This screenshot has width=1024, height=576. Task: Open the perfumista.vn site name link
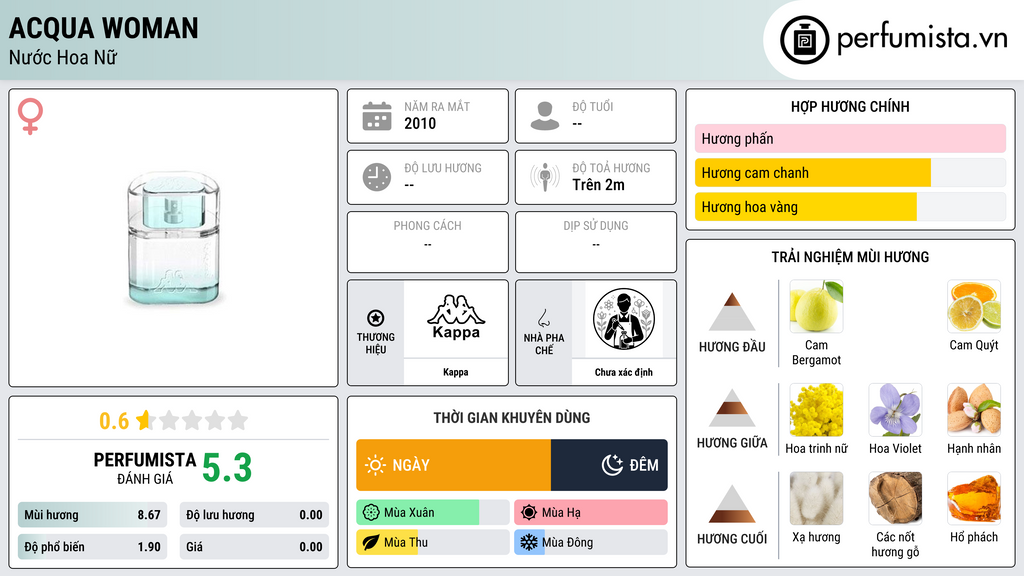click(x=922, y=38)
